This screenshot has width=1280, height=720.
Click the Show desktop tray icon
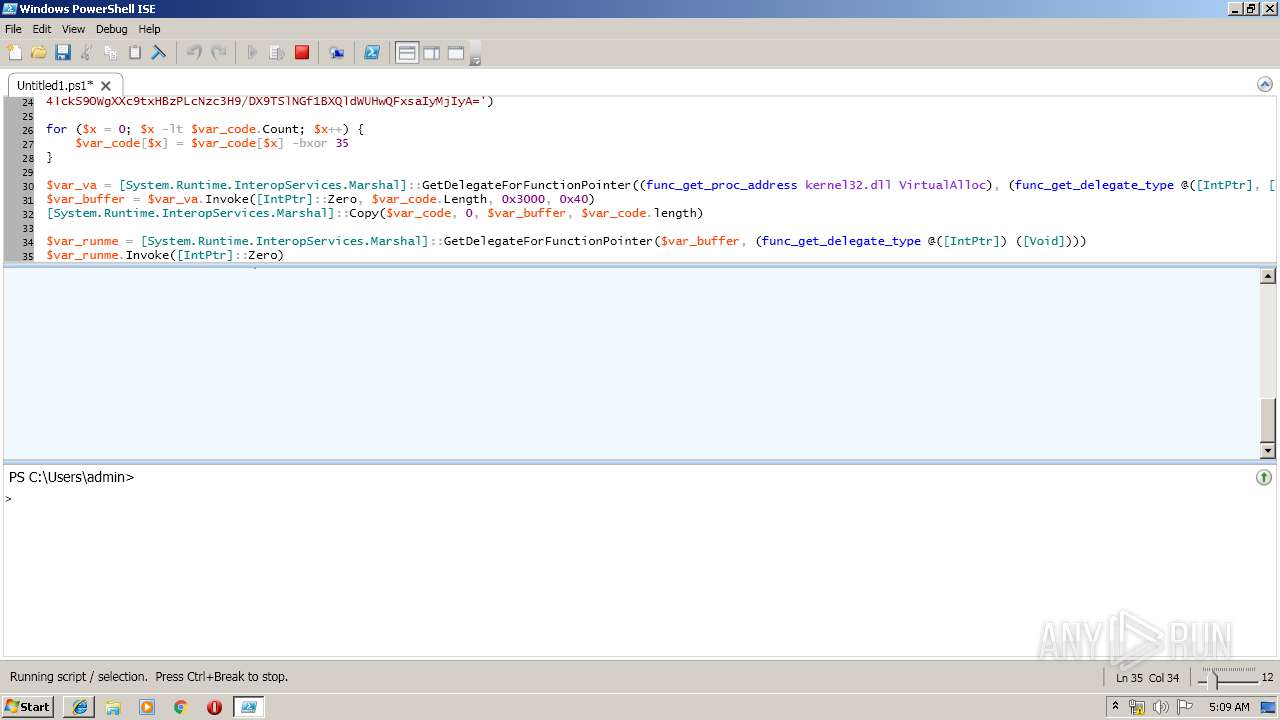(x=1269, y=707)
